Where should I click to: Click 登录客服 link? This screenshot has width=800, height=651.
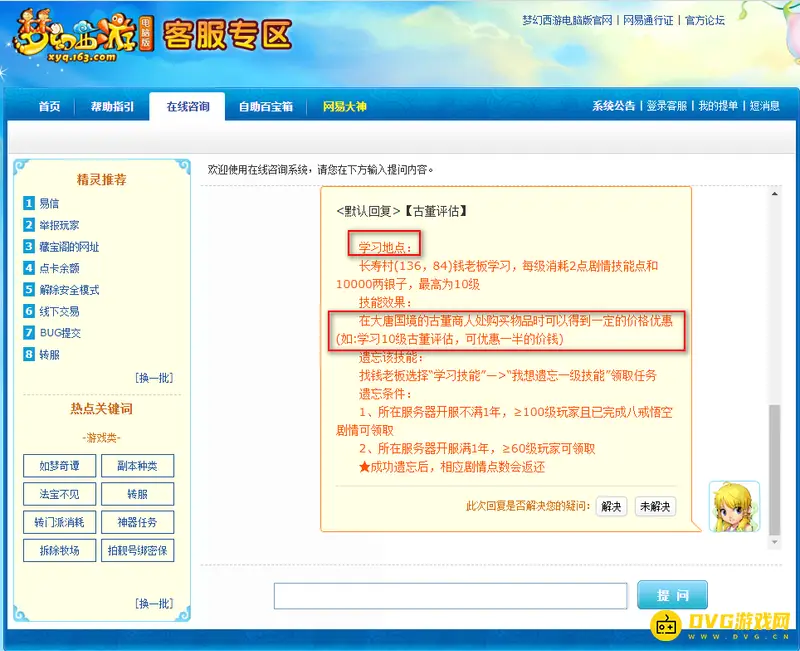click(666, 106)
